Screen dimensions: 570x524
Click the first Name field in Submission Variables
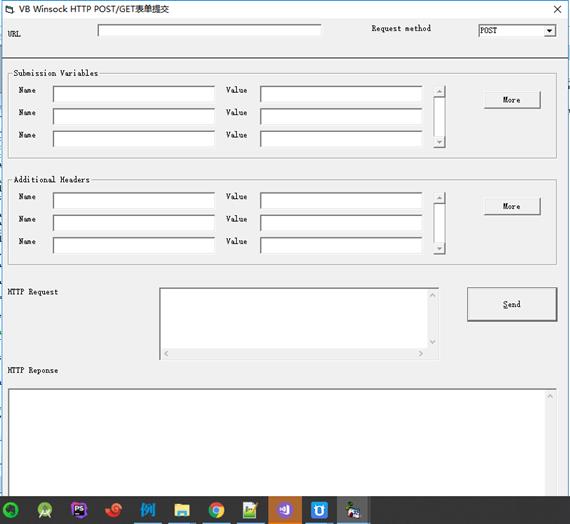[134, 94]
